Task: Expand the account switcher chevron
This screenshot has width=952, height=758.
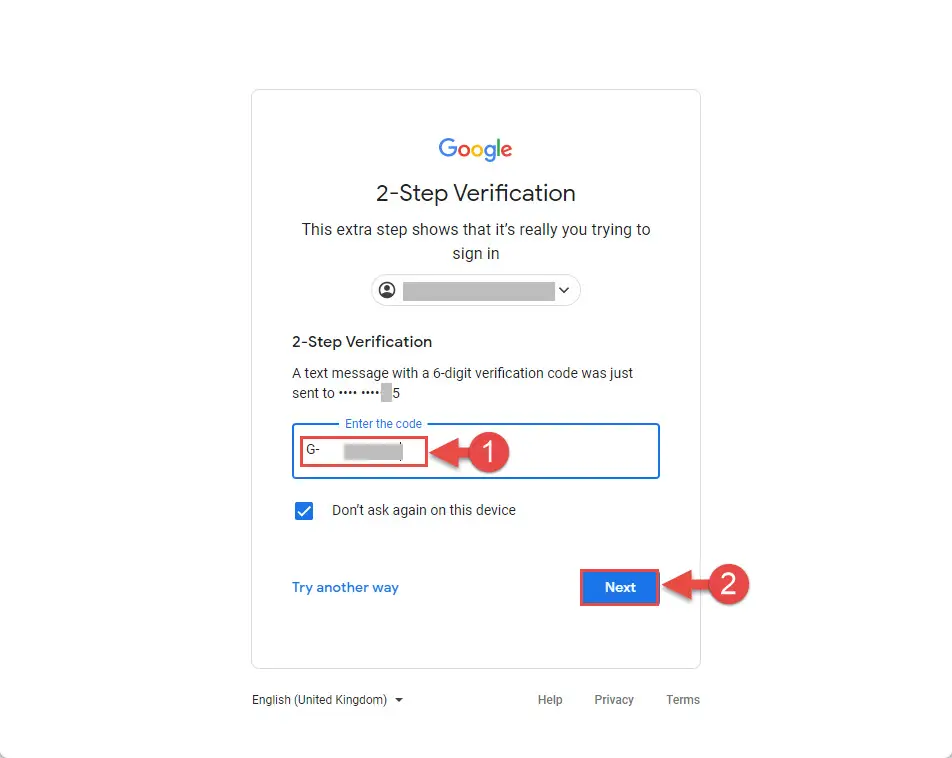Action: (x=563, y=290)
